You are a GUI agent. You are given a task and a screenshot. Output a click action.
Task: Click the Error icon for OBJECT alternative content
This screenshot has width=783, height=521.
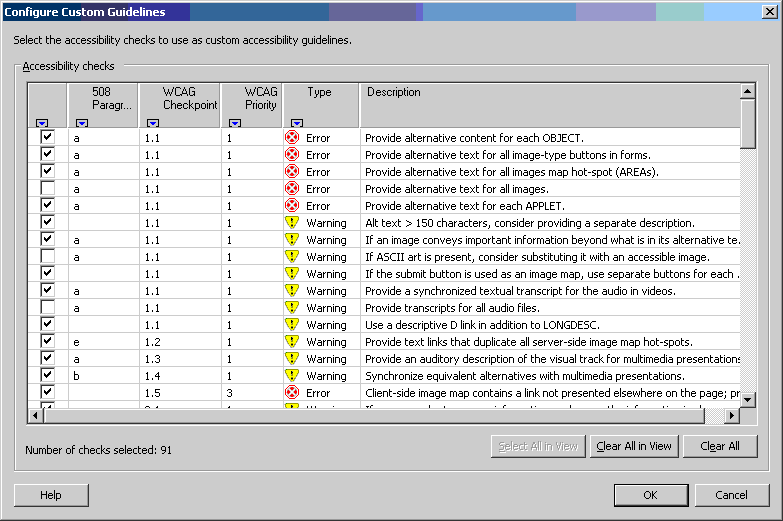point(292,138)
